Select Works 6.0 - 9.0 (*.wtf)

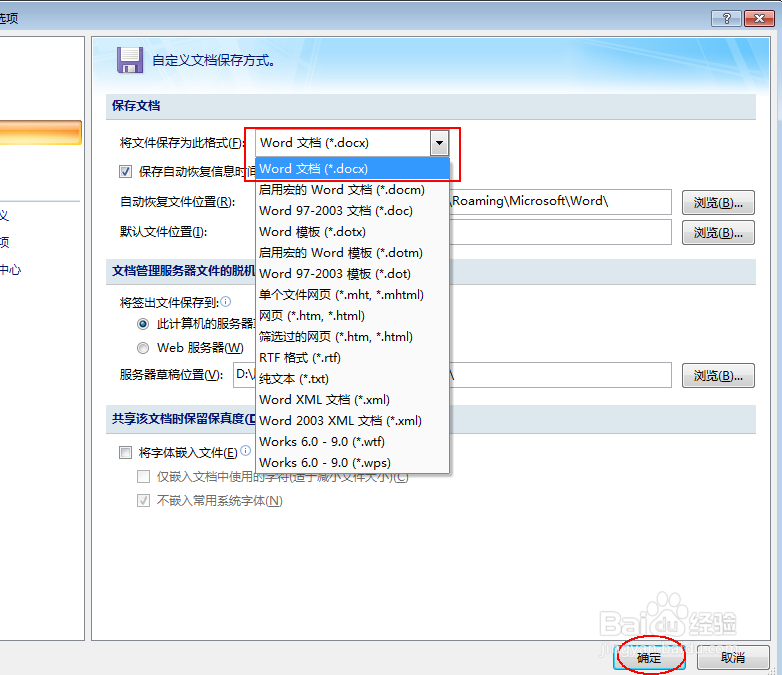coord(352,441)
